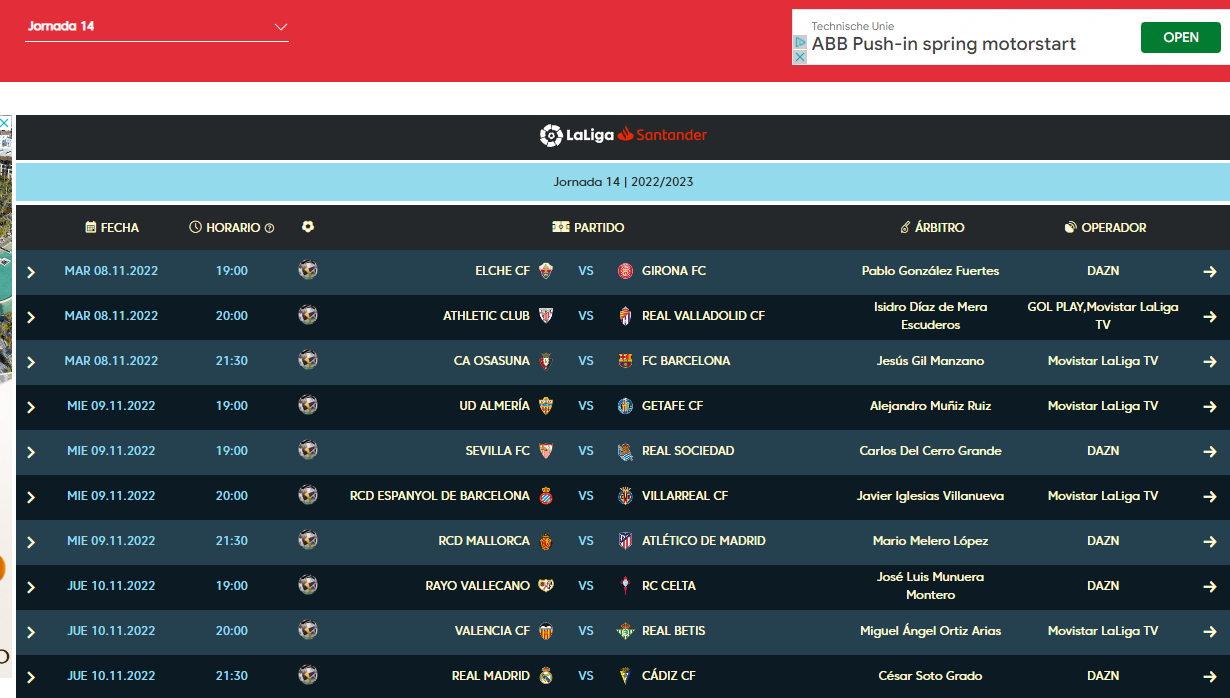Image resolution: width=1230 pixels, height=698 pixels.
Task: Expand the RCD Mallorca vs Atlético row
Action: [31, 542]
